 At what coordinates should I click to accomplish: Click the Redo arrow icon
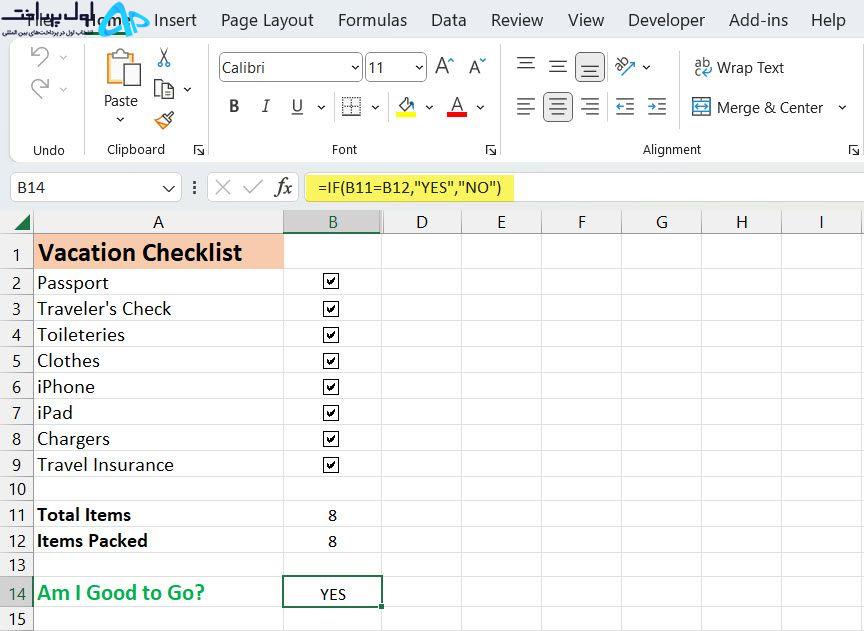coord(40,88)
